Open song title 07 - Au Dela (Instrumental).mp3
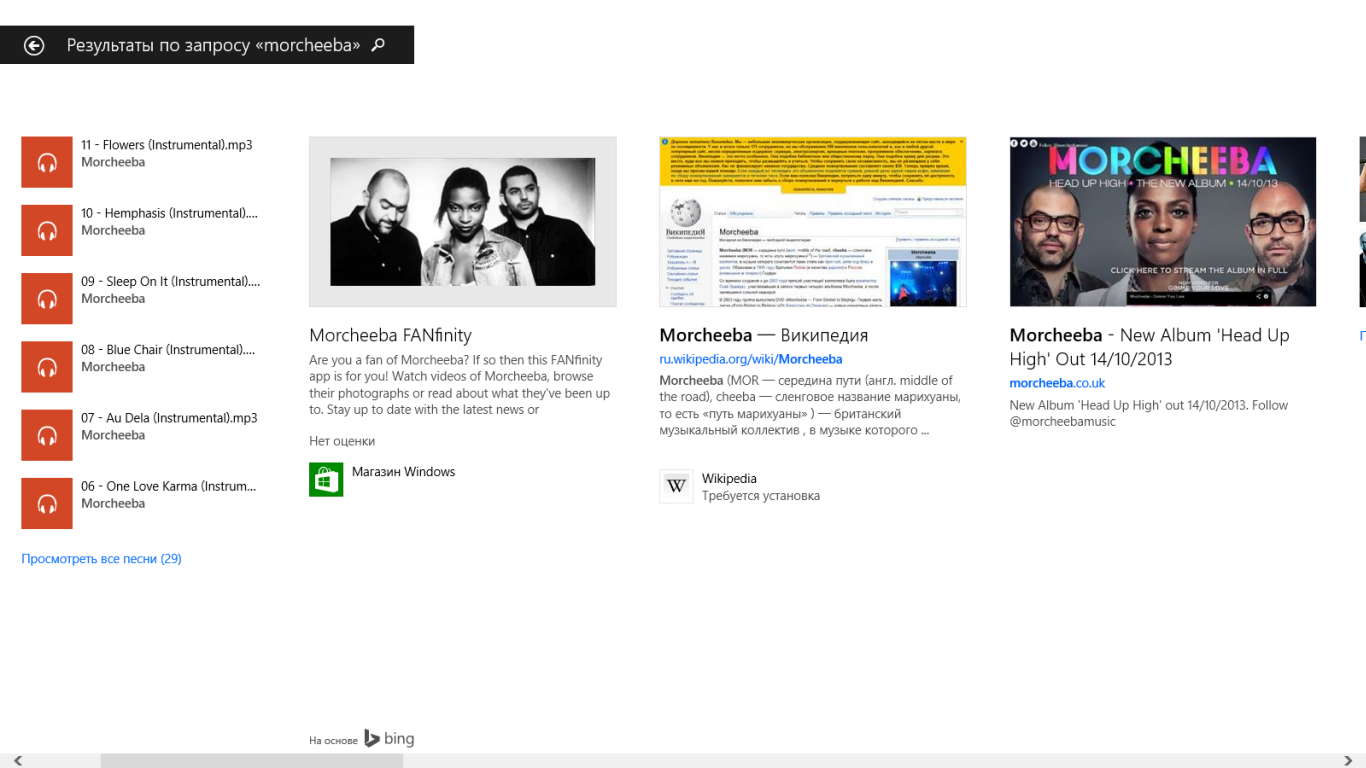The image size is (1366, 768). 169,418
